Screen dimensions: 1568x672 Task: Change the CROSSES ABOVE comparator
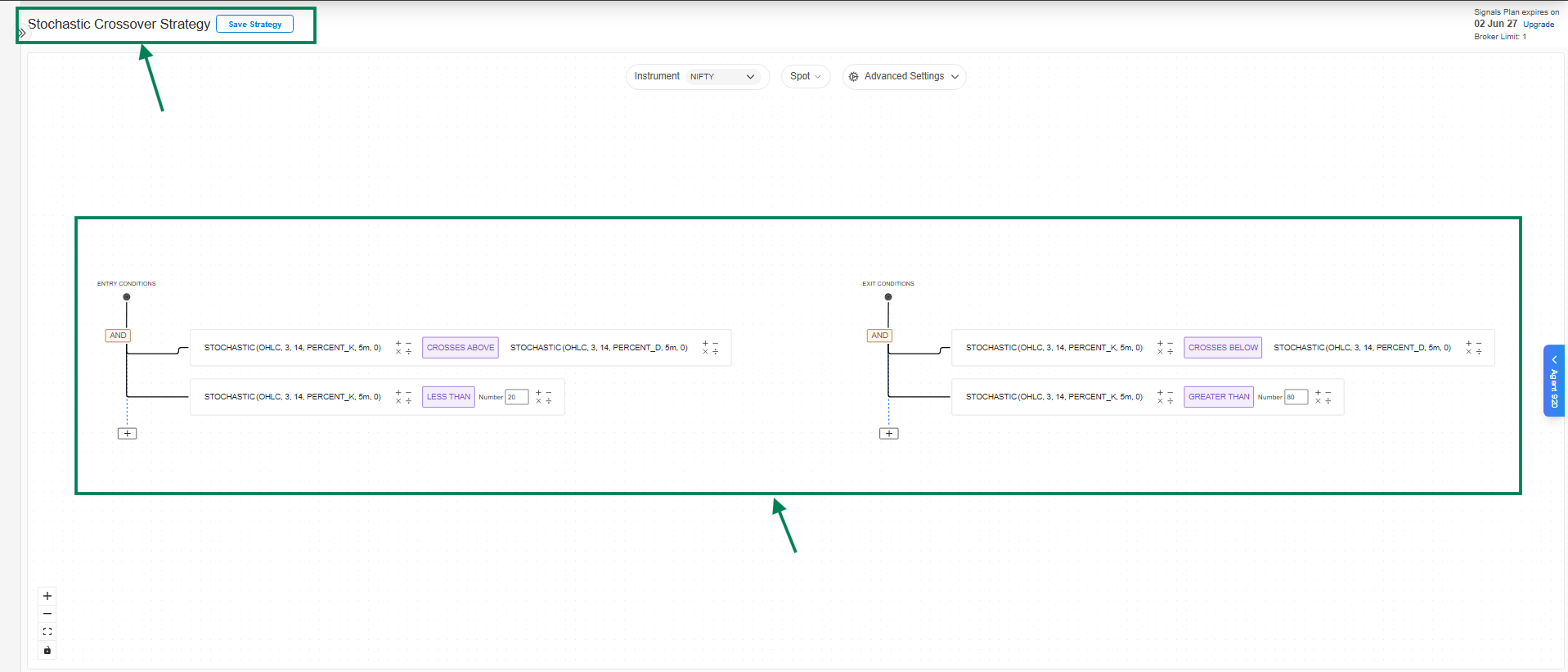click(461, 348)
